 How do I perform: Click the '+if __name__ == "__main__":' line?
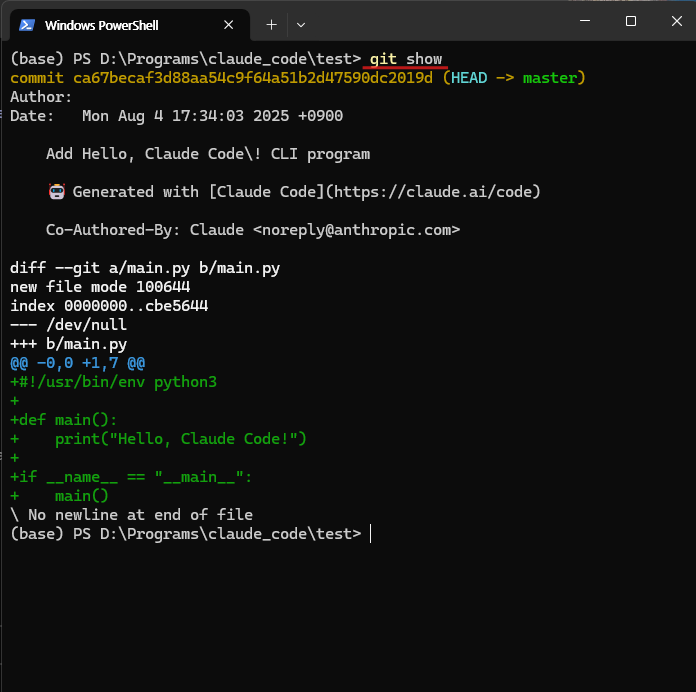click(x=131, y=477)
